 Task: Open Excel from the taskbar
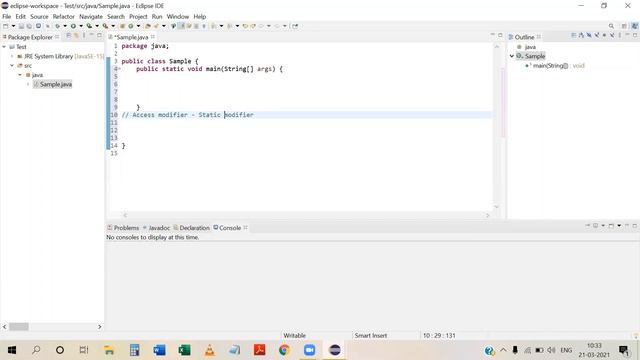click(184, 350)
